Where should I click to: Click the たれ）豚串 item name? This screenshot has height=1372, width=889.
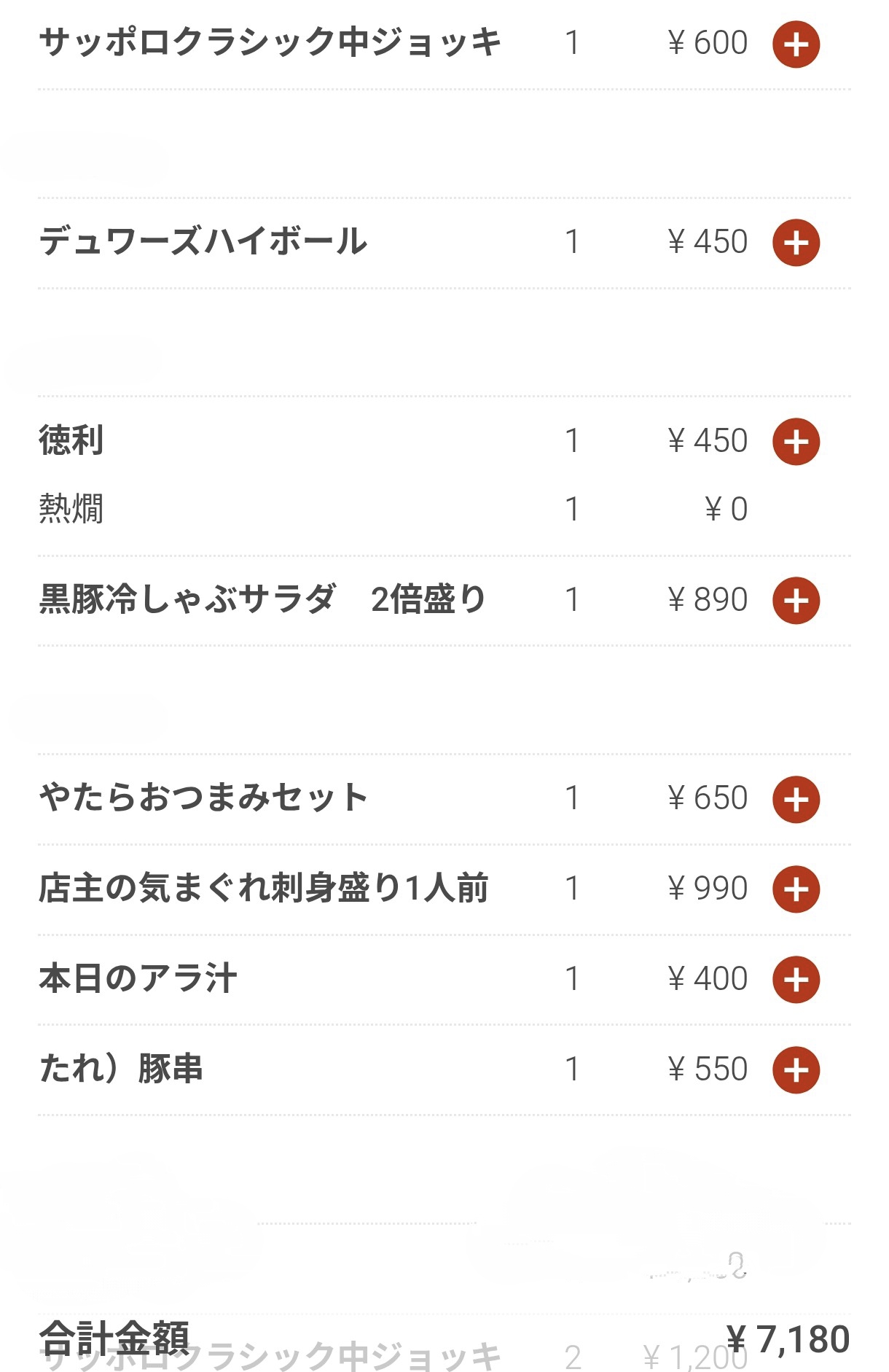coord(121,1069)
